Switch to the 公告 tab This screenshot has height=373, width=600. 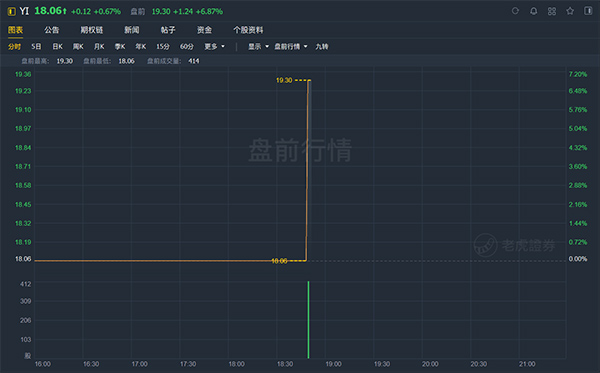point(52,30)
